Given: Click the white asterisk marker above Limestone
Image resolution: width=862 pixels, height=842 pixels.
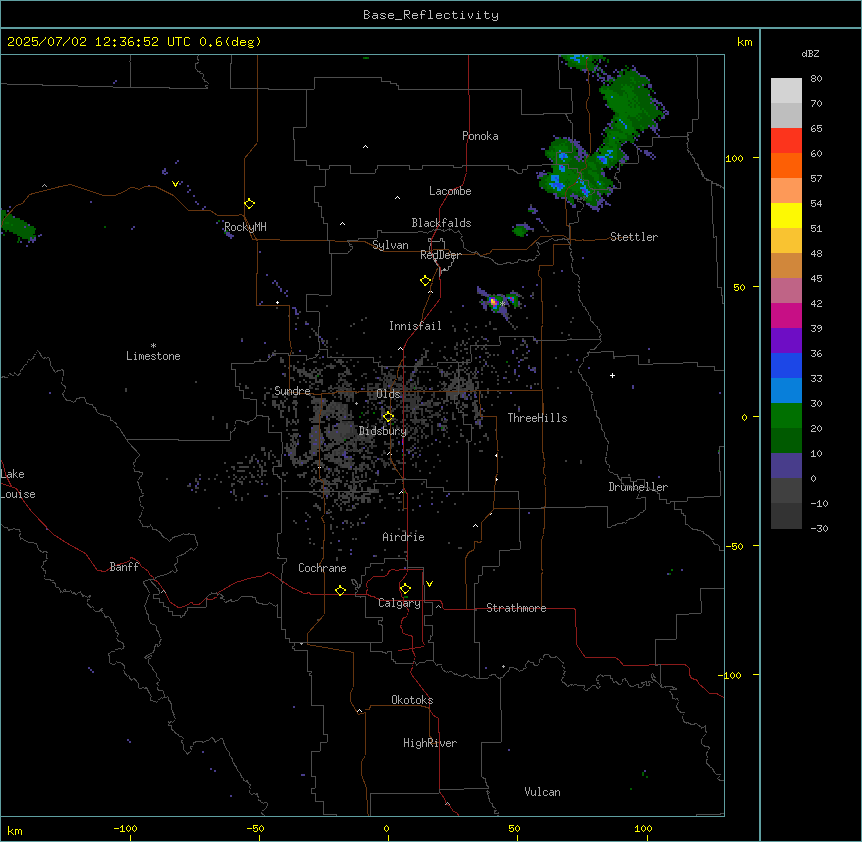Looking at the screenshot, I should click(153, 346).
